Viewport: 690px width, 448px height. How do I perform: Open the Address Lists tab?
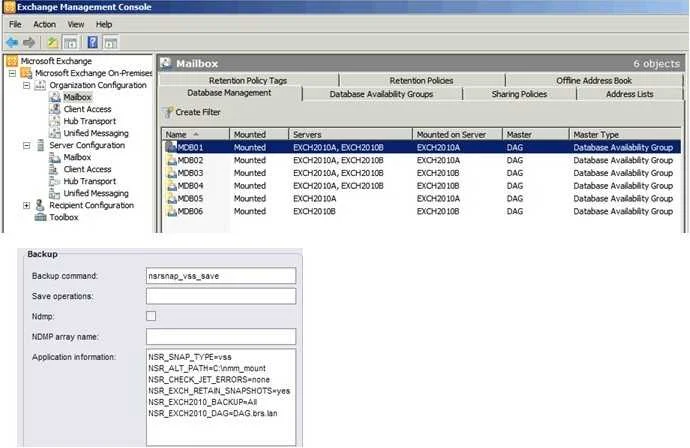tap(629, 94)
